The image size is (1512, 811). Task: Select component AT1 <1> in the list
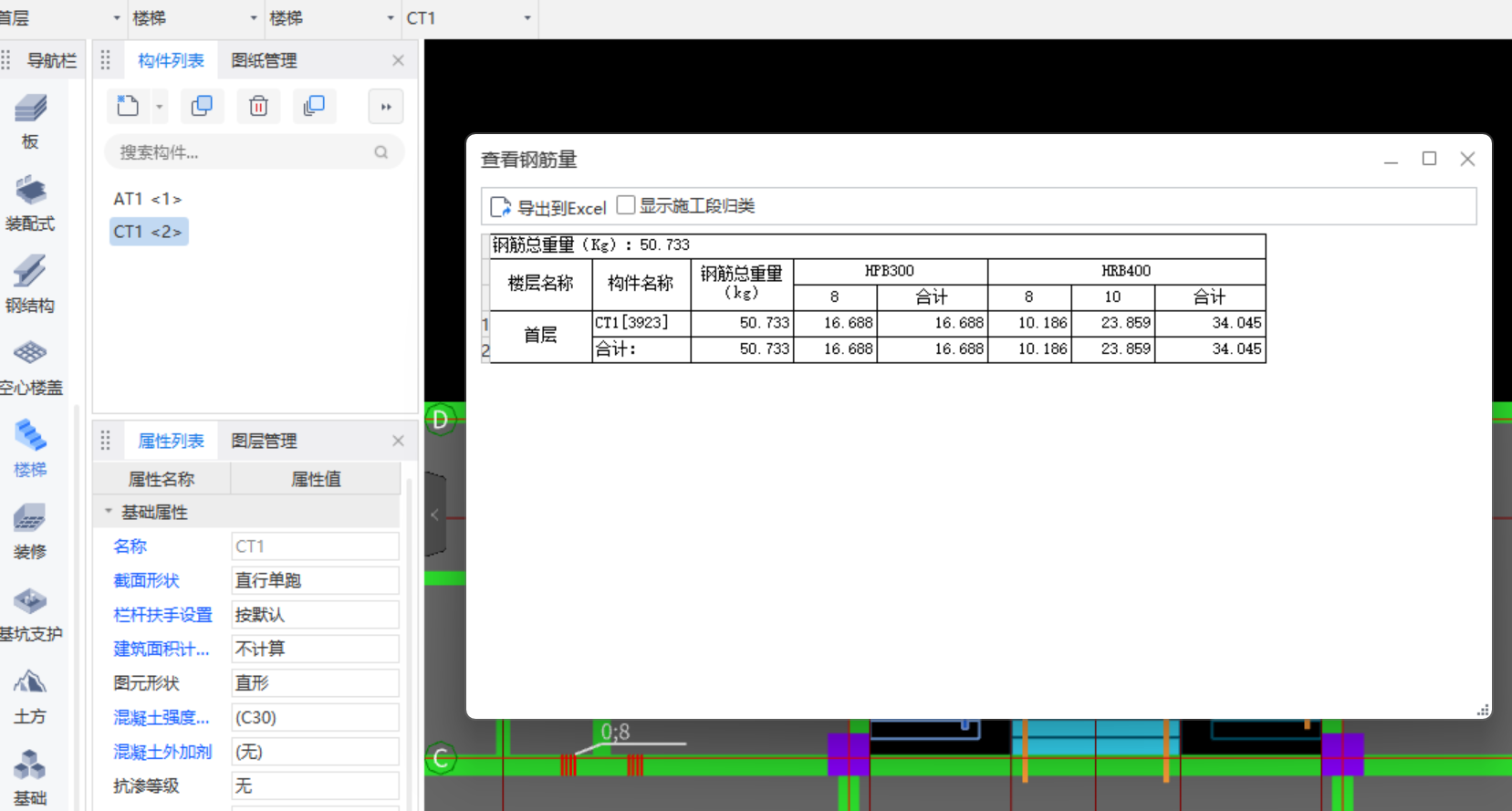pos(147,199)
